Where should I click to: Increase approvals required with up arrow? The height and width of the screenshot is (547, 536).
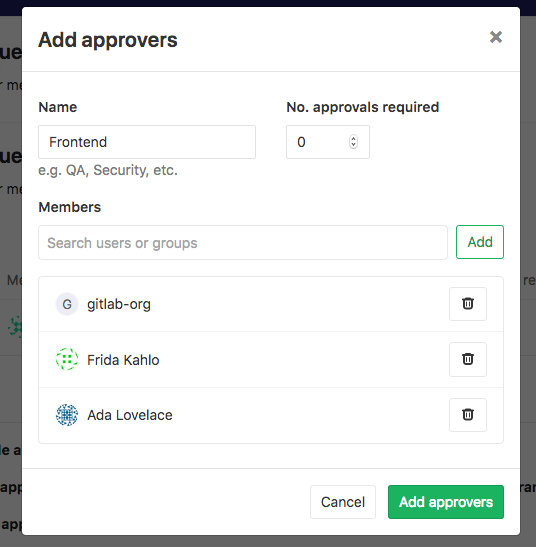[x=353, y=138]
